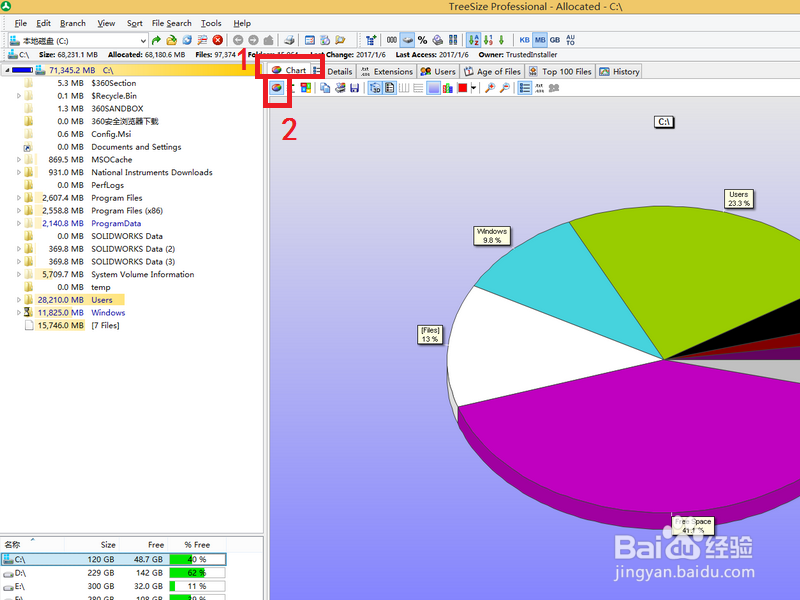This screenshot has width=800, height=600.
Task: Click the expand tree icon with plus
Action: [x=371, y=40]
